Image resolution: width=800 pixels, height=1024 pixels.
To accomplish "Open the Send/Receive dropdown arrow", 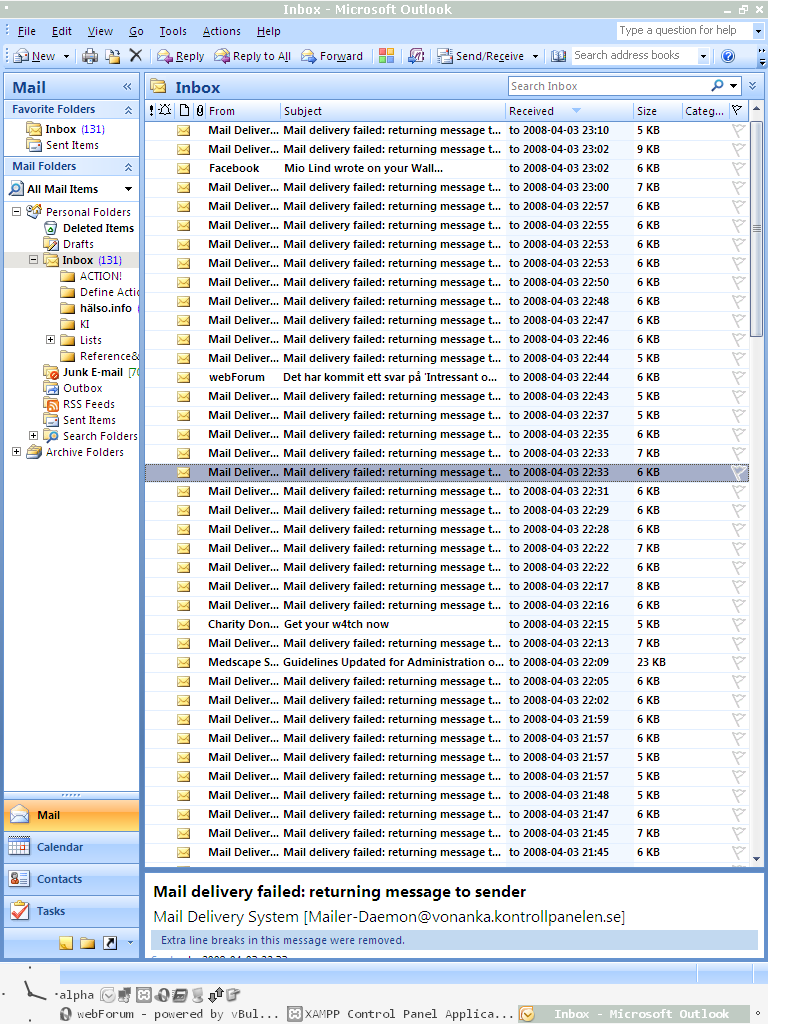I will (536, 56).
